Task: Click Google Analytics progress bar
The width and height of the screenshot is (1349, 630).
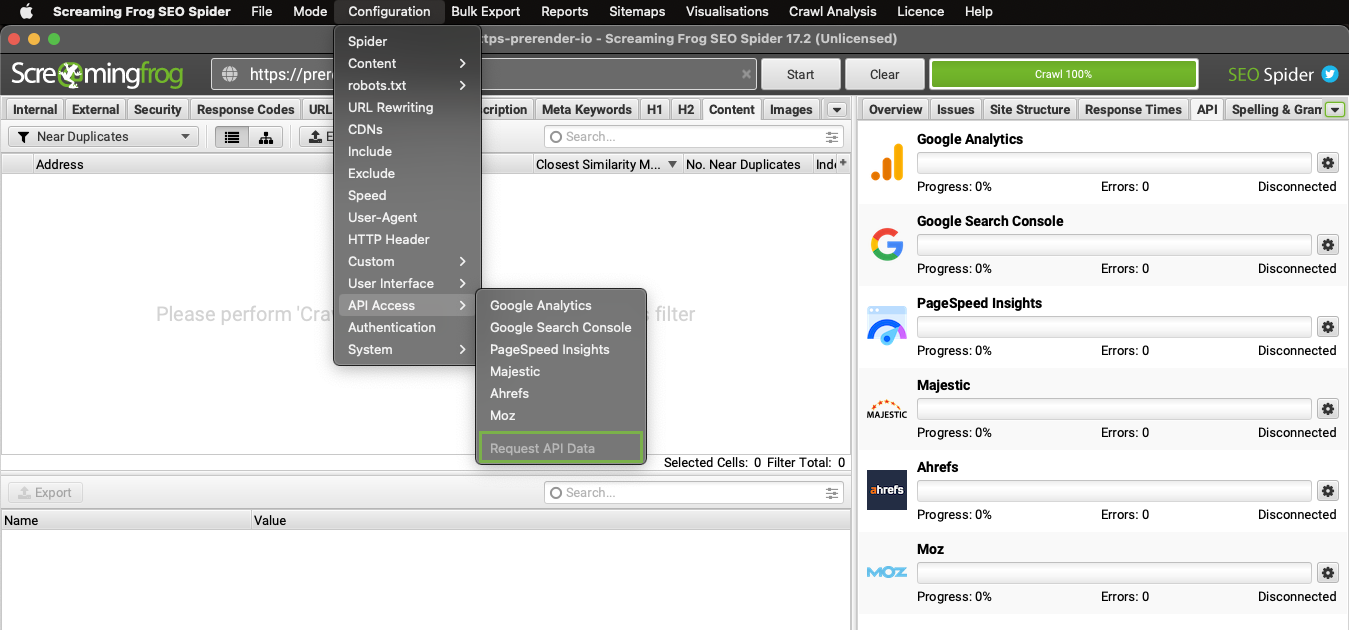Action: tap(1113, 163)
